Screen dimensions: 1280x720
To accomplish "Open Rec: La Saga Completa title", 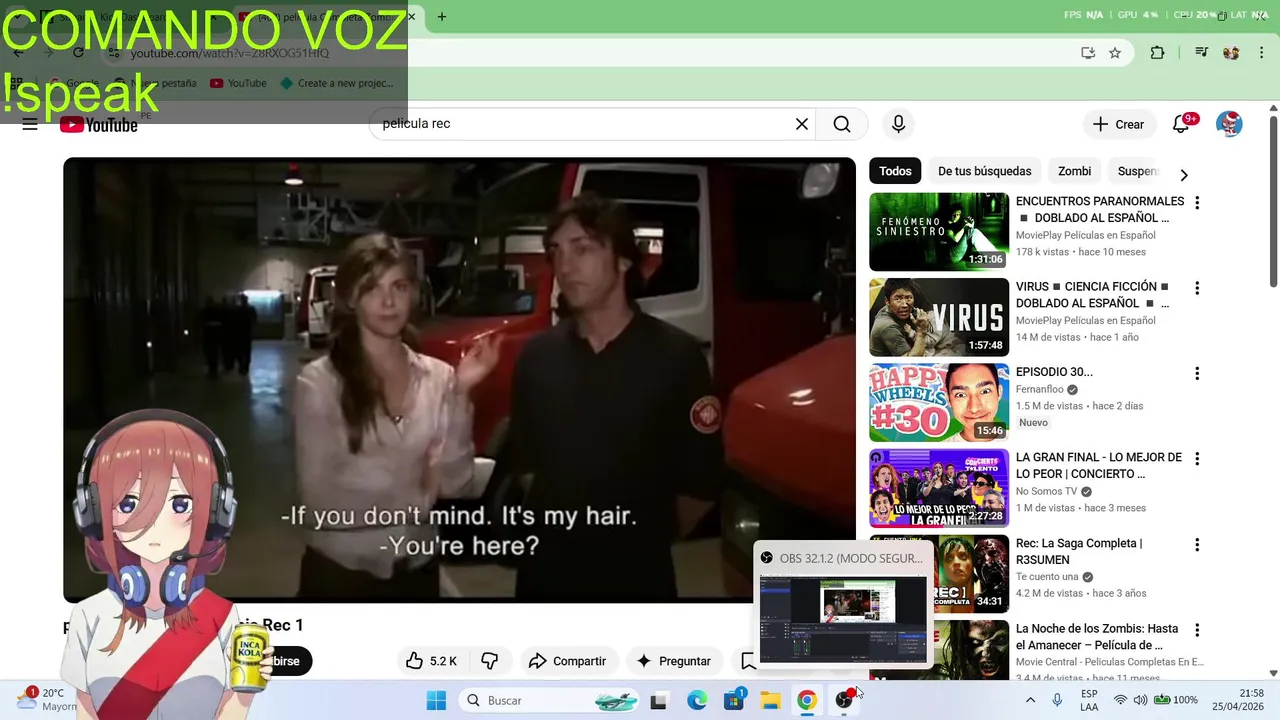I will (x=1079, y=551).
